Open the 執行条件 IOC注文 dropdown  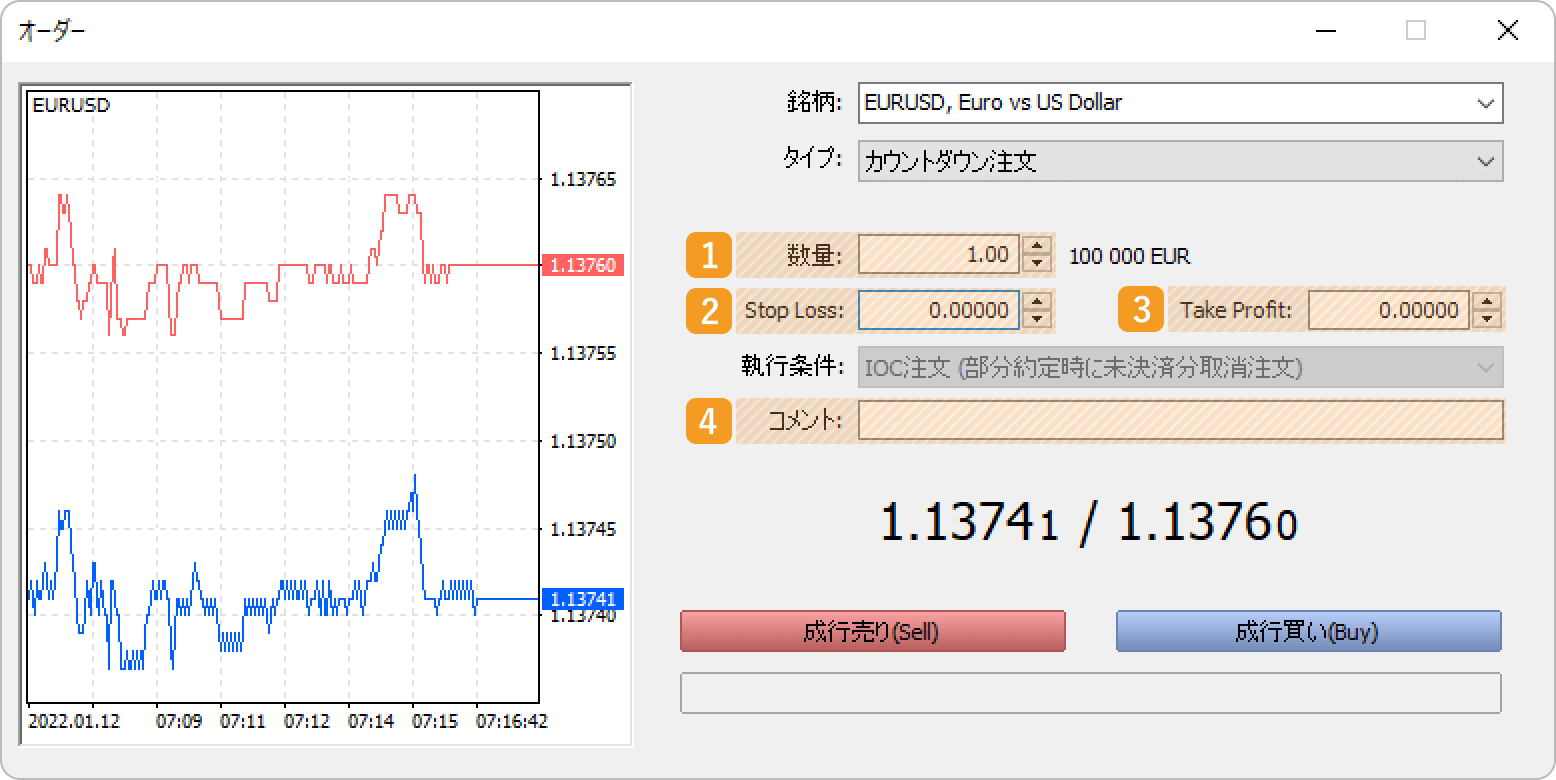pyautogui.click(x=1180, y=368)
